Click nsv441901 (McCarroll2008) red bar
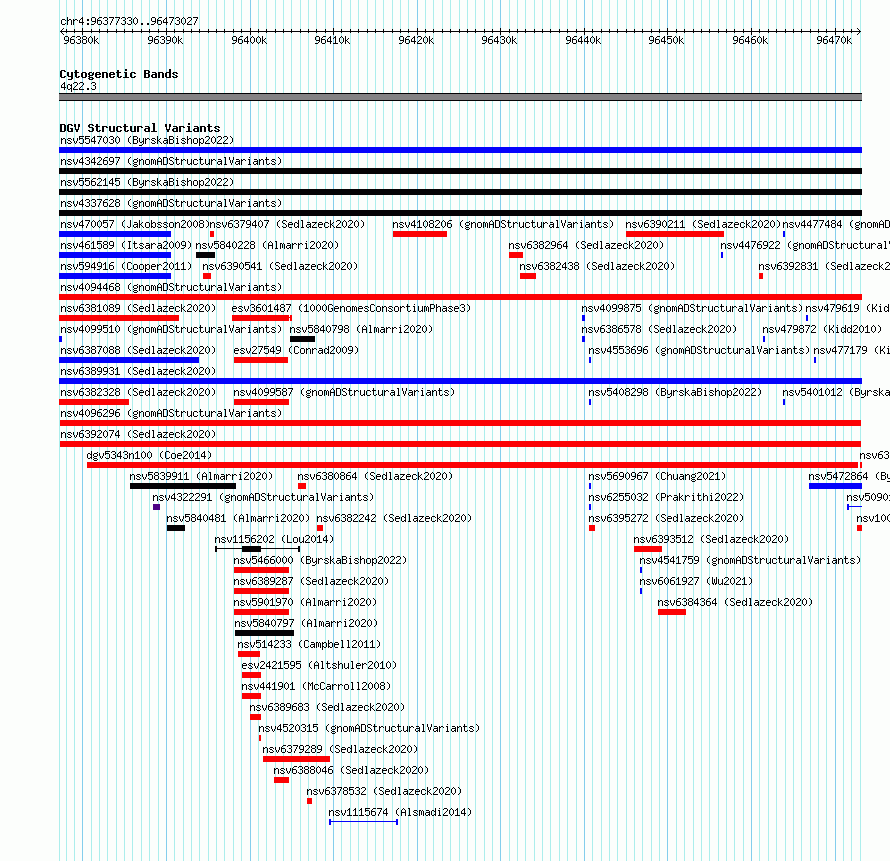The width and height of the screenshot is (890, 861). point(251,696)
